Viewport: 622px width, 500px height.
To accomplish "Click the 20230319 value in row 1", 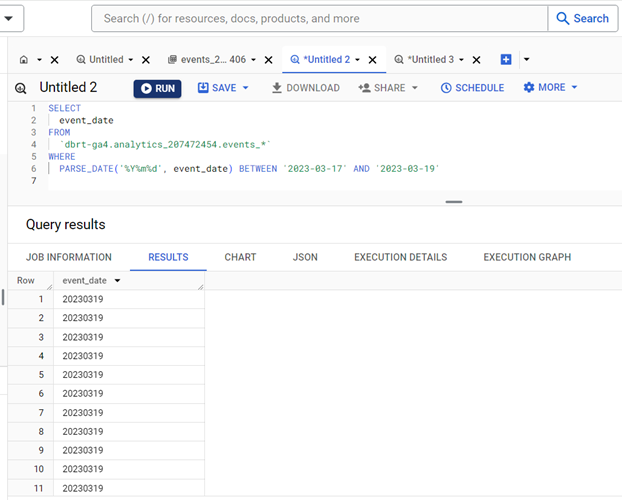I will coord(83,299).
